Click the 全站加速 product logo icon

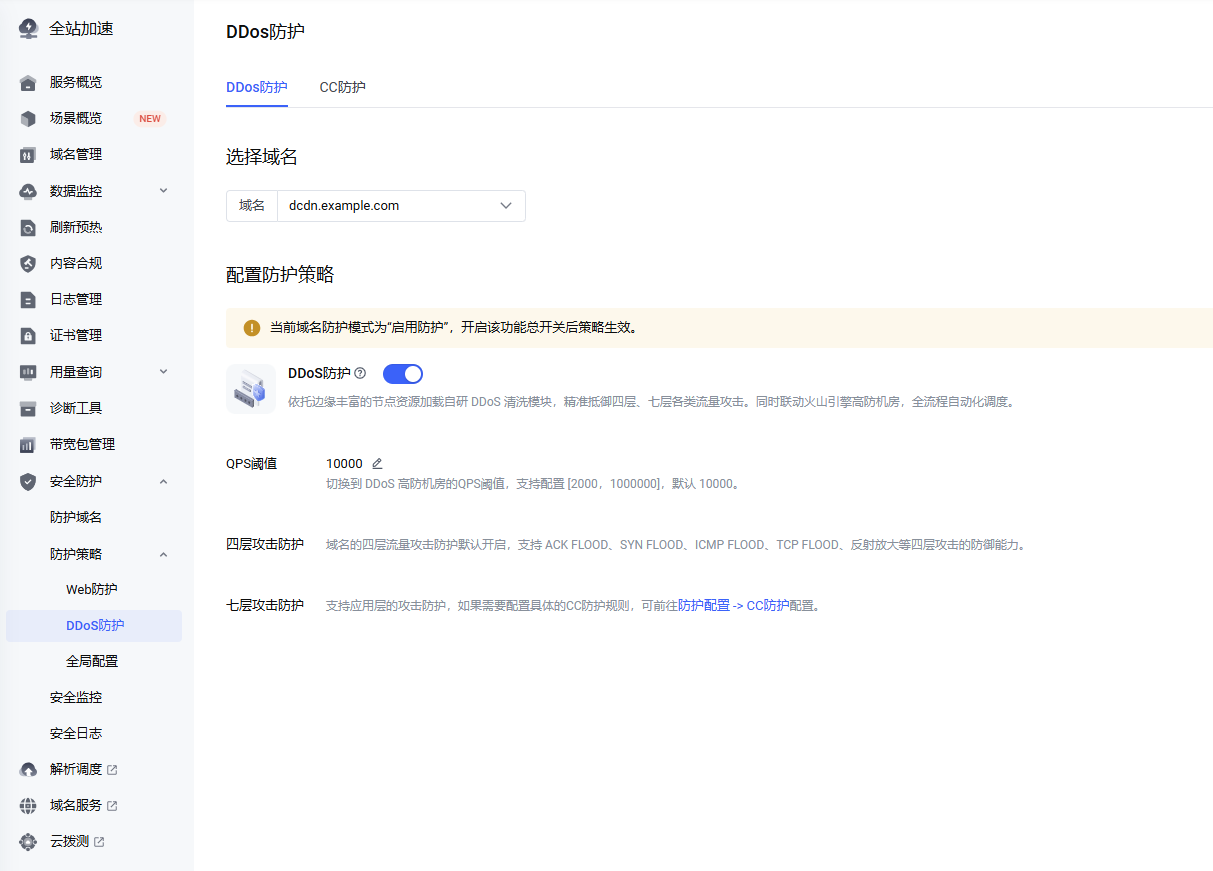pyautogui.click(x=28, y=28)
